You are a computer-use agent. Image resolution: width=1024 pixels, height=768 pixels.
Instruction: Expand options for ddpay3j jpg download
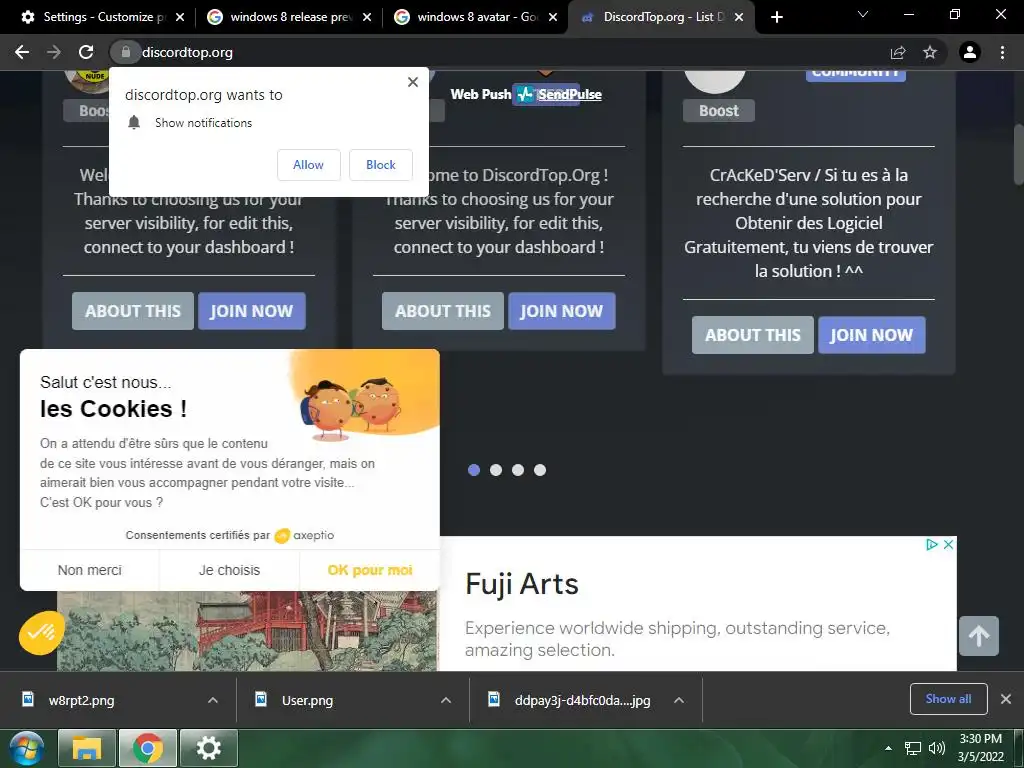(x=679, y=700)
